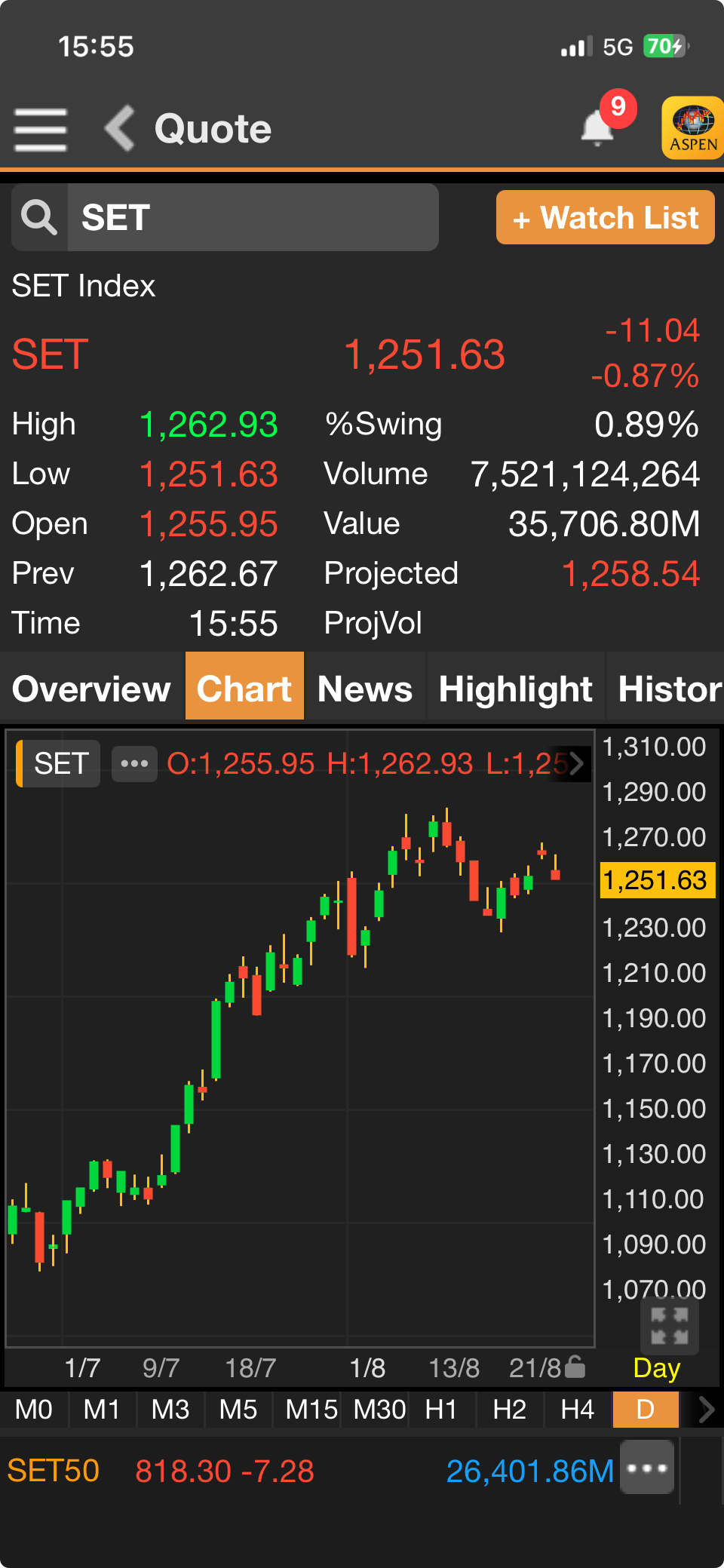Open the News tab
724x1568 pixels.
(365, 689)
